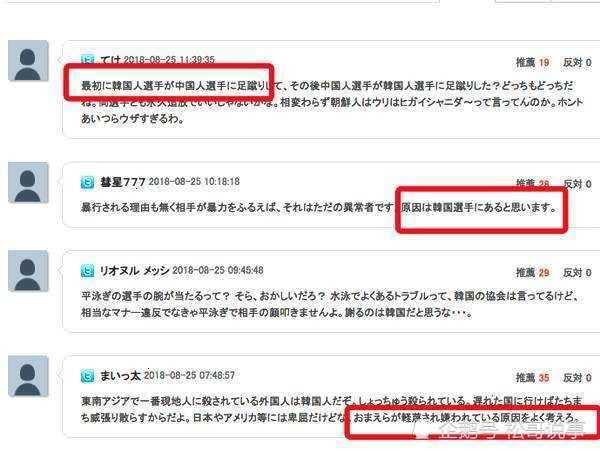Screen dimensions: 600x451
Task: Recommend (推薦) the comment by てけ
Action: pos(533,62)
